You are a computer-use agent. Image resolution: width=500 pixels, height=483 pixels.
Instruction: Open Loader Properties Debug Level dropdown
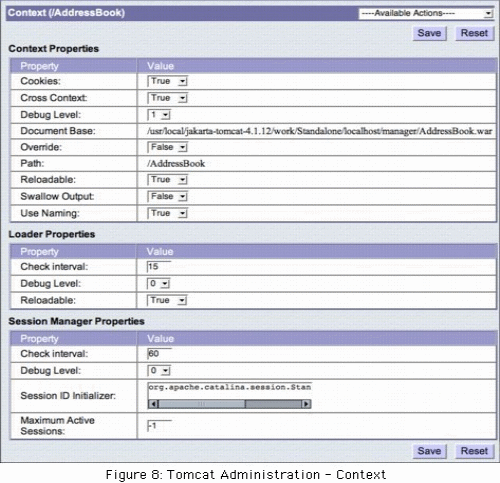tap(158, 284)
